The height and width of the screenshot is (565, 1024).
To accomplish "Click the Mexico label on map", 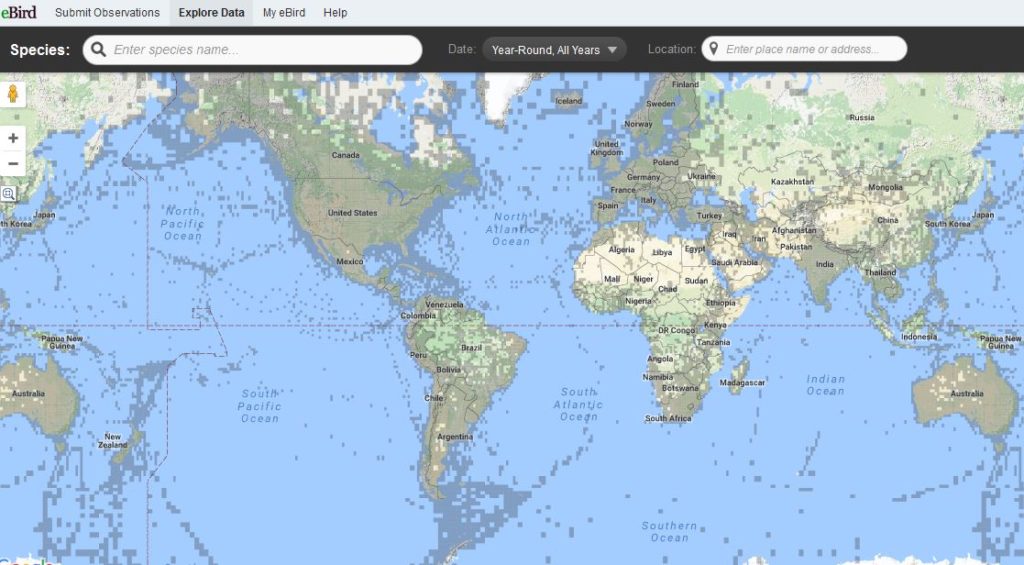I will [349, 261].
